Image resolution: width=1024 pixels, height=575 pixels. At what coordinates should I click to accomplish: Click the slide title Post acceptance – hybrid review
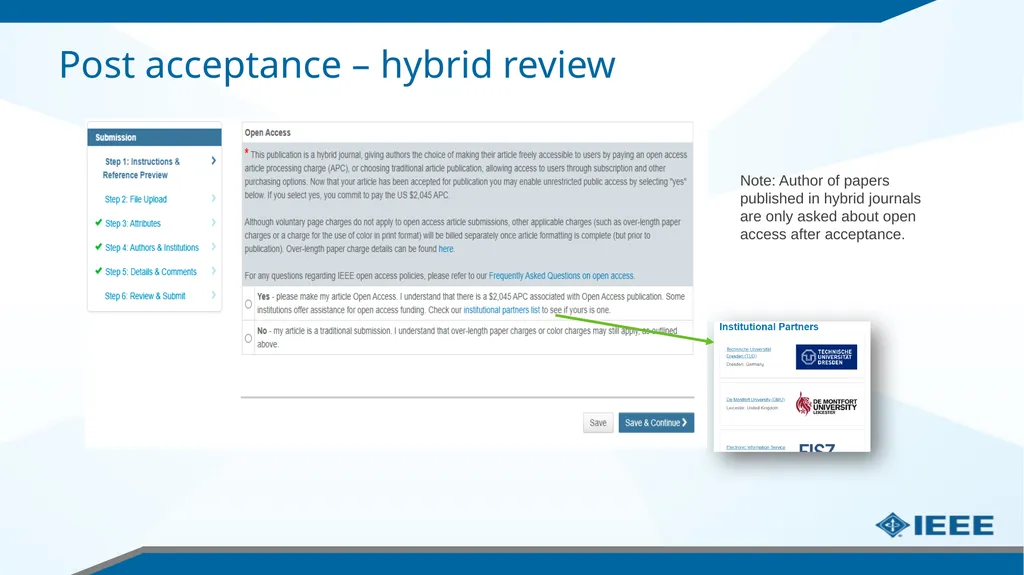337,65
